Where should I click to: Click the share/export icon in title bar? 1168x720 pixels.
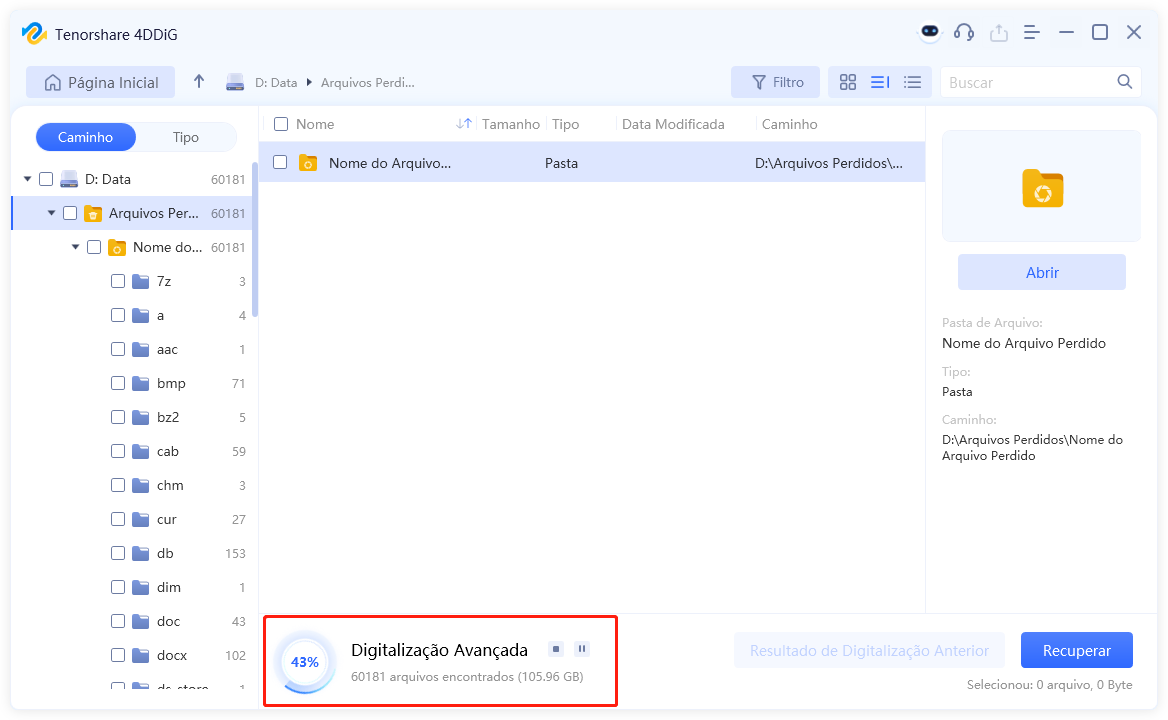[x=998, y=32]
